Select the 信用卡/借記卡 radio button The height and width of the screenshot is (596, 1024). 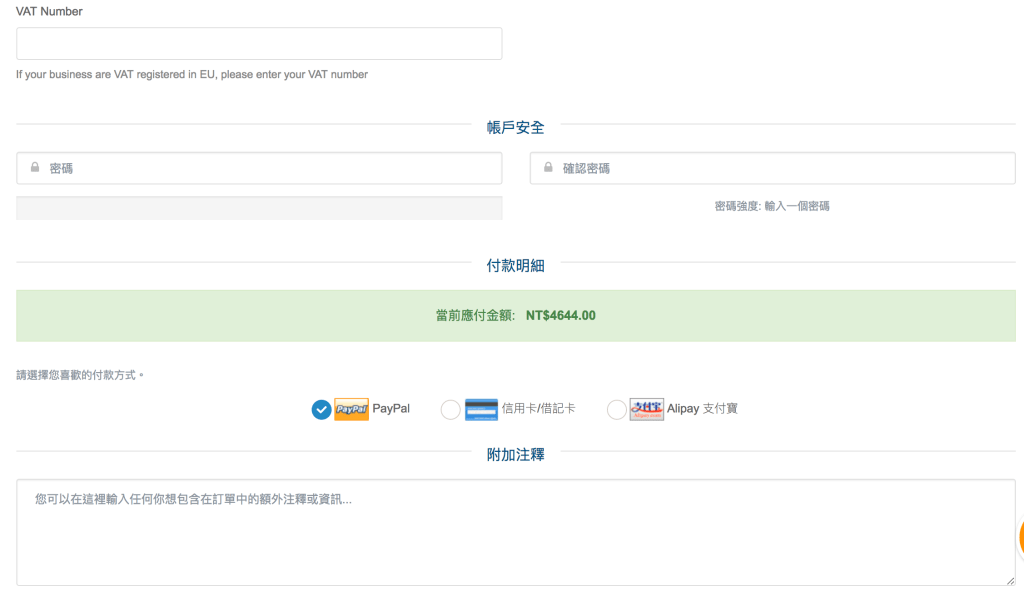tap(450, 410)
